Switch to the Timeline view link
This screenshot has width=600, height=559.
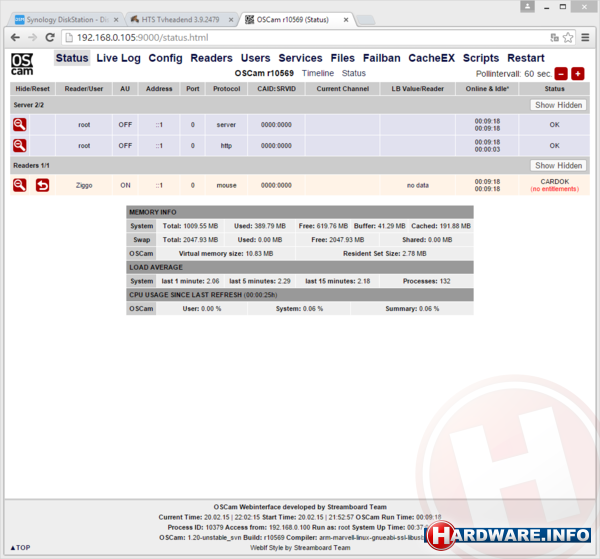(x=318, y=73)
